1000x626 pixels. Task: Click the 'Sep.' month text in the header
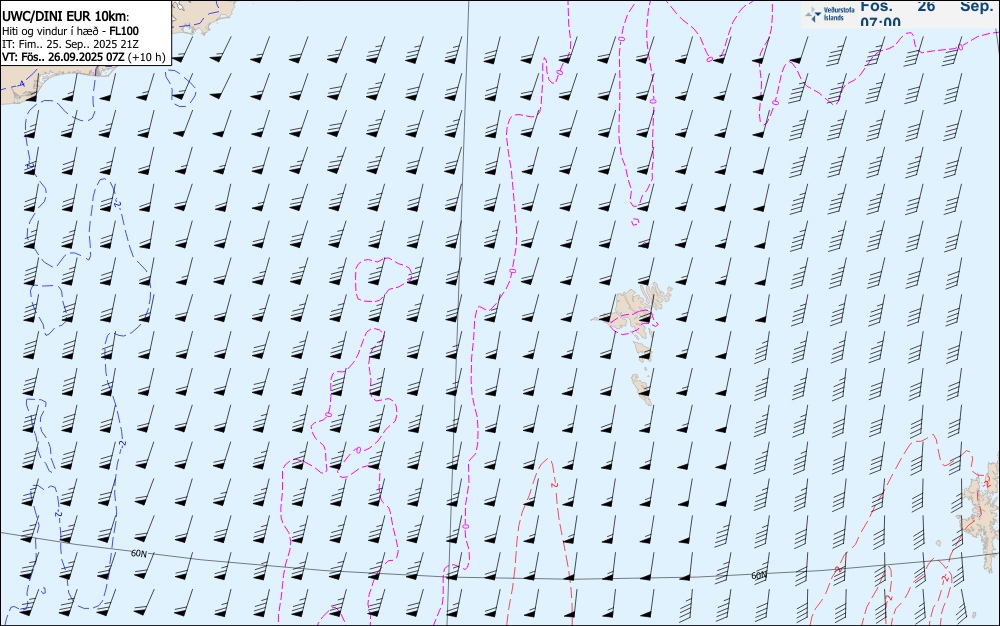point(976,6)
